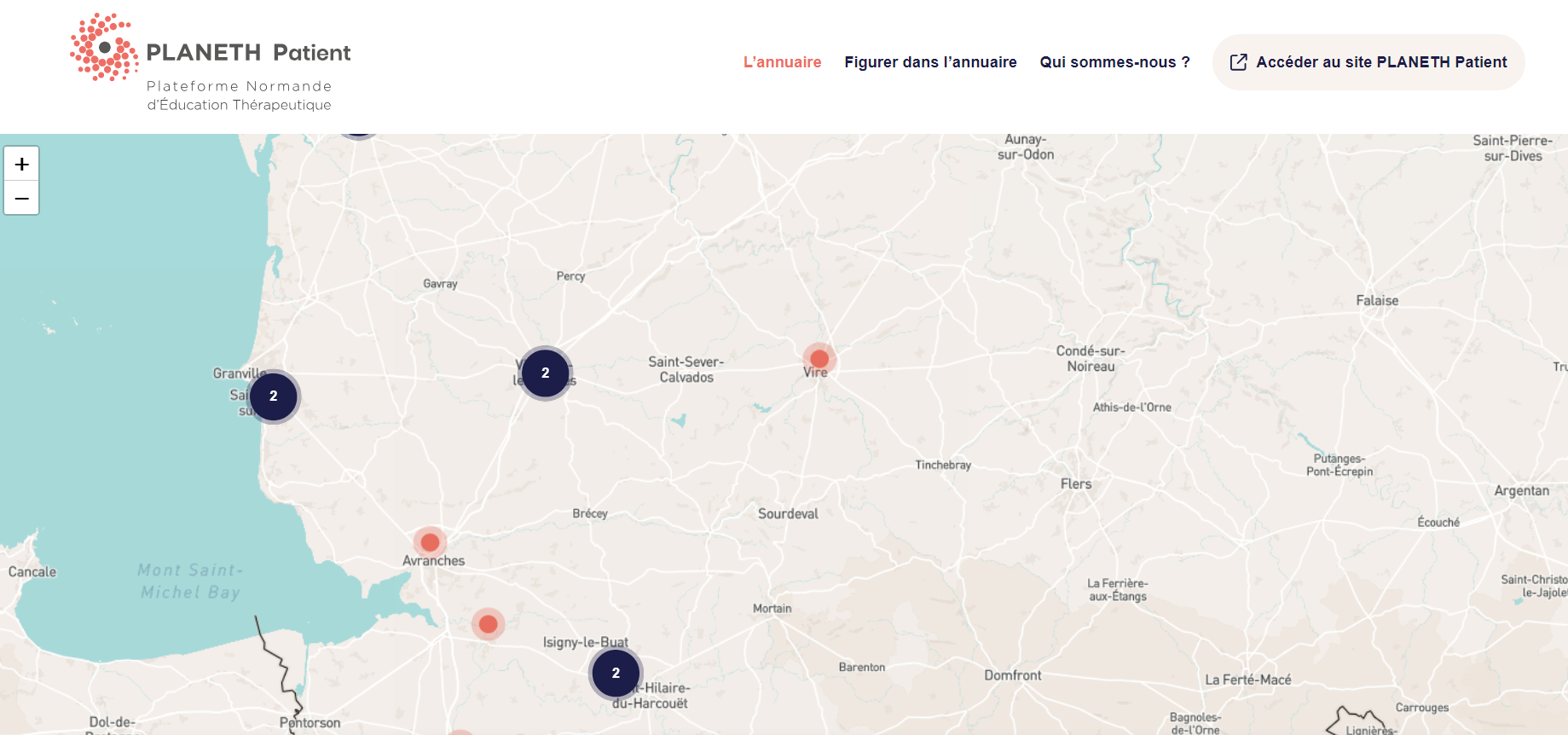This screenshot has width=1568, height=735.
Task: Click the partial cluster marker under the header
Action: (x=358, y=136)
